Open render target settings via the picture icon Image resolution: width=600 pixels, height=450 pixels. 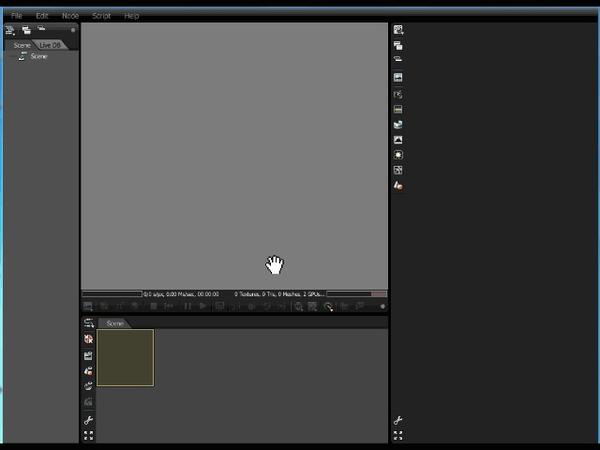(398, 78)
